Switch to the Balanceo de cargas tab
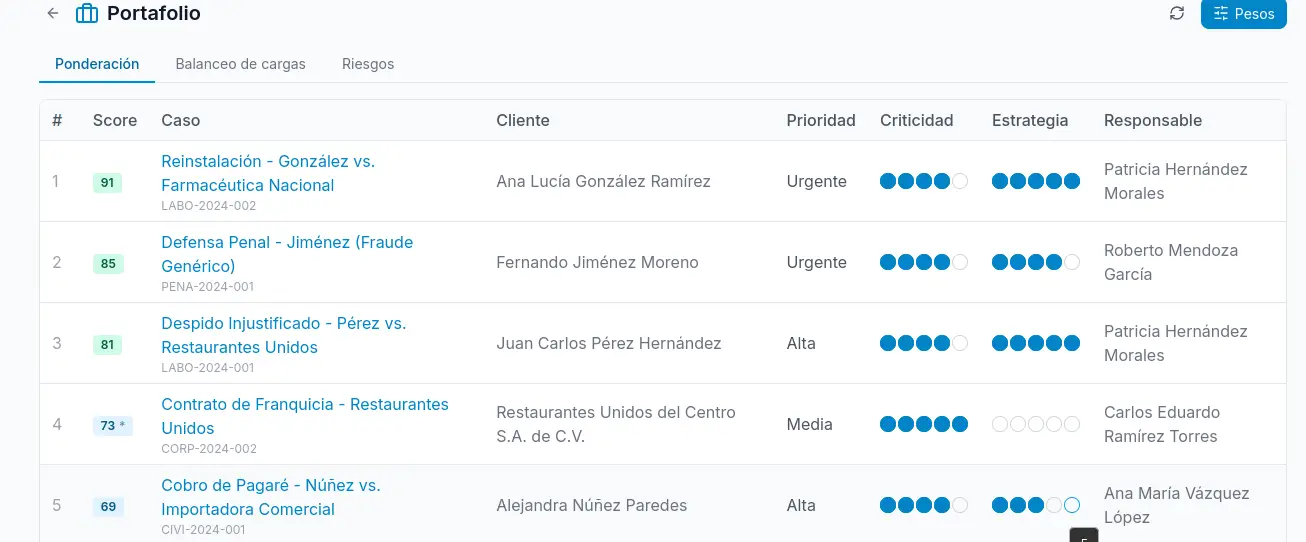The height and width of the screenshot is (542, 1306). pyautogui.click(x=240, y=64)
